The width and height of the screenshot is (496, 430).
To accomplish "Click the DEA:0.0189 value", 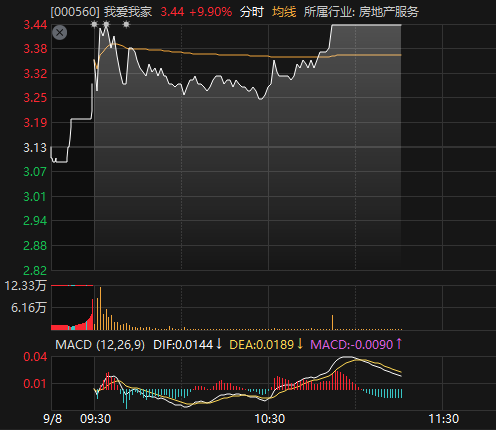I will 262,344.
